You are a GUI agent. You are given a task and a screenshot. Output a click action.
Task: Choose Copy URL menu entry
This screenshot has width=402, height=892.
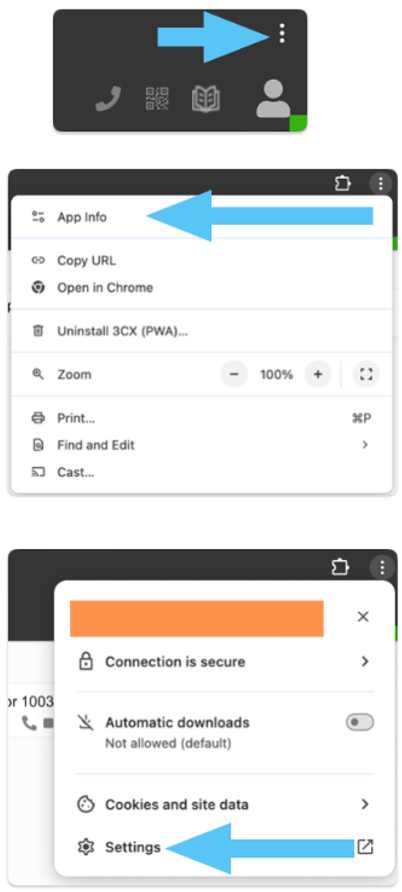(x=201, y=261)
